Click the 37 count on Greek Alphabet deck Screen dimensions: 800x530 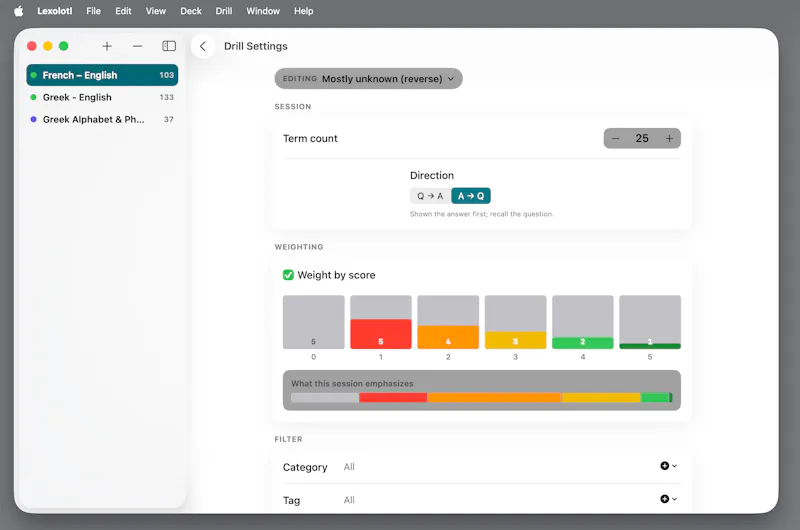pos(168,119)
